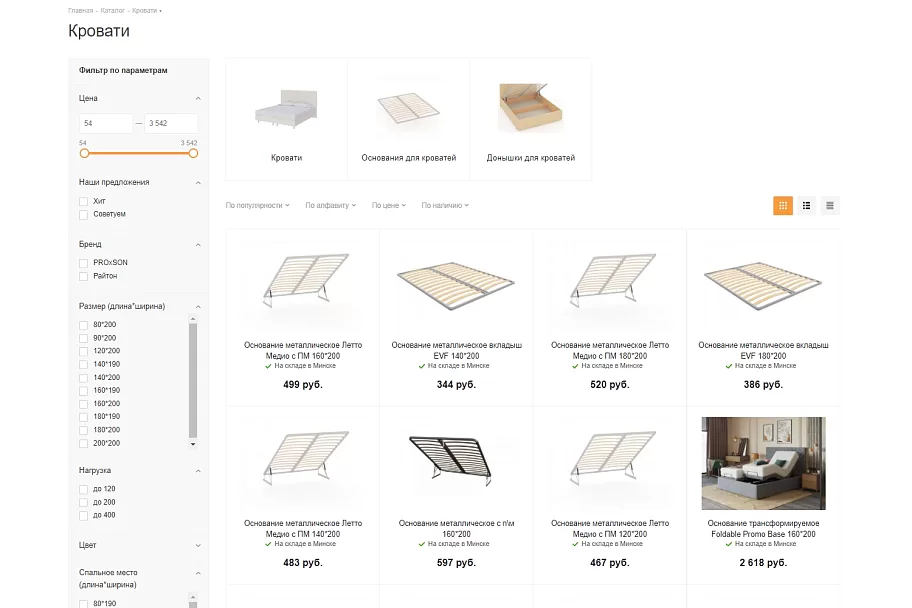Open product image вкладыш EVF 180*200

tap(763, 284)
